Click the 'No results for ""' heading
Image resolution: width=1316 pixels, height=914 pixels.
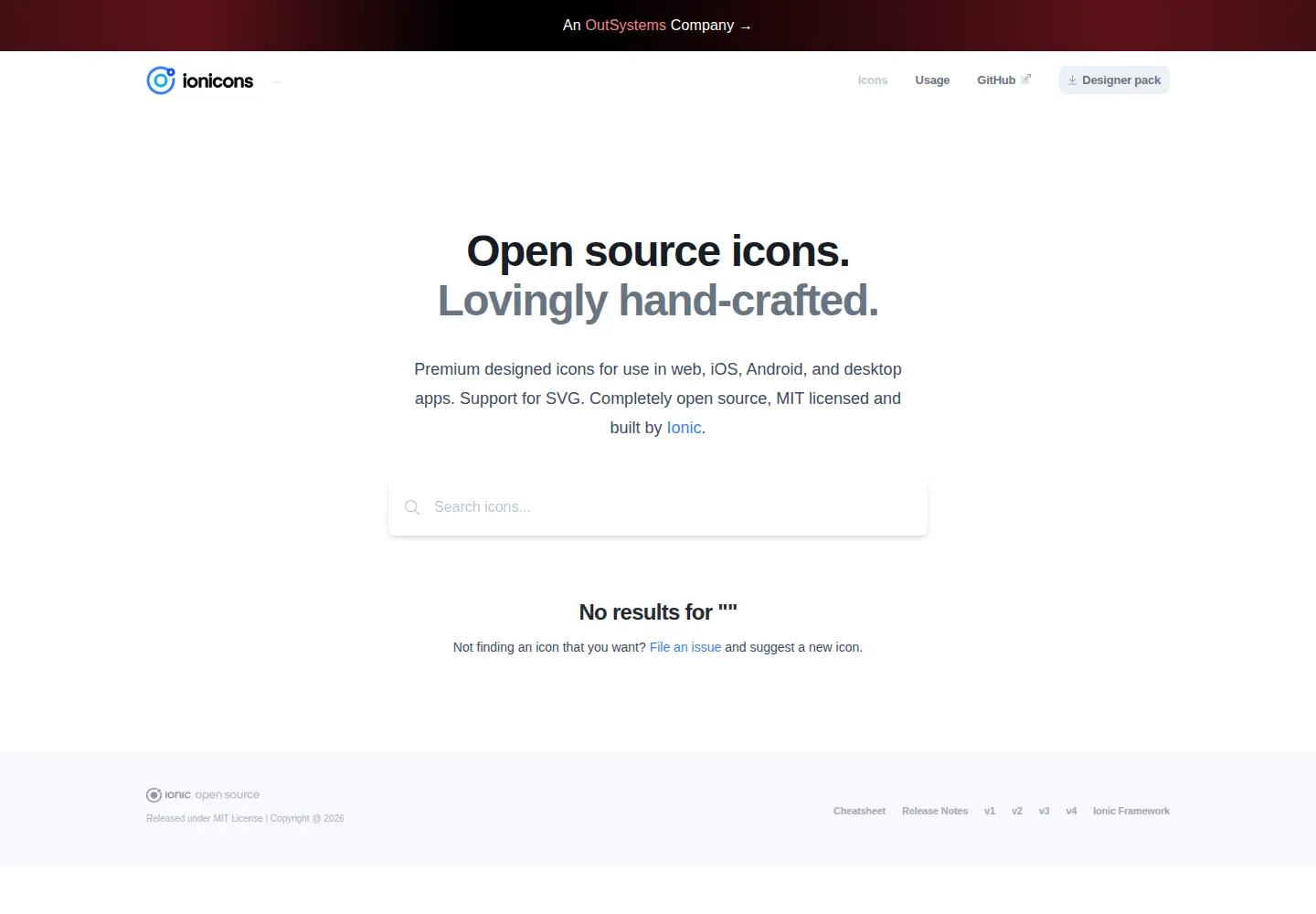tap(658, 612)
